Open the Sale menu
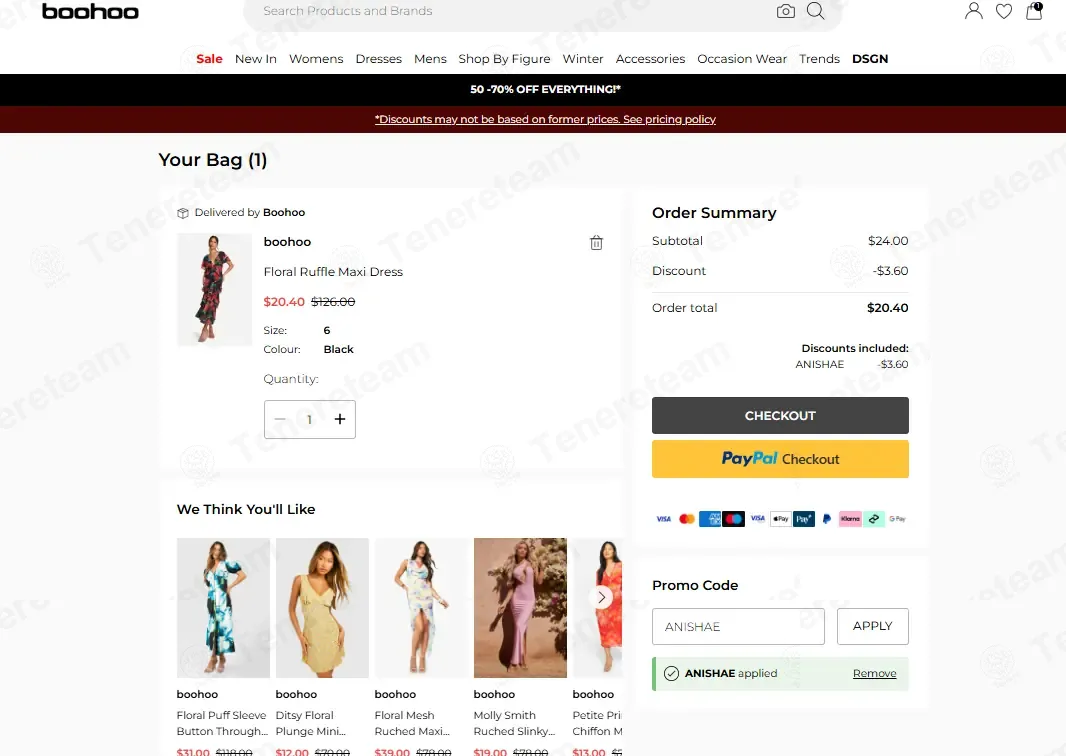1066x756 pixels. [209, 59]
